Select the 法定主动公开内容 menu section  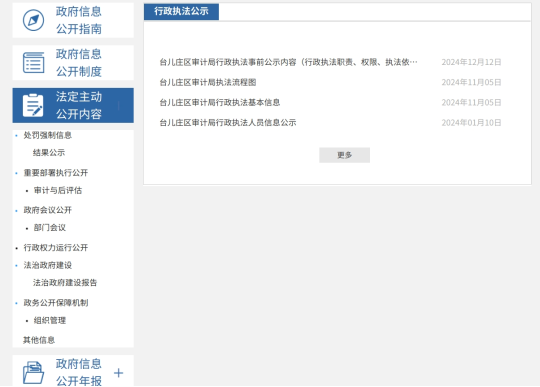pyautogui.click(x=73, y=105)
